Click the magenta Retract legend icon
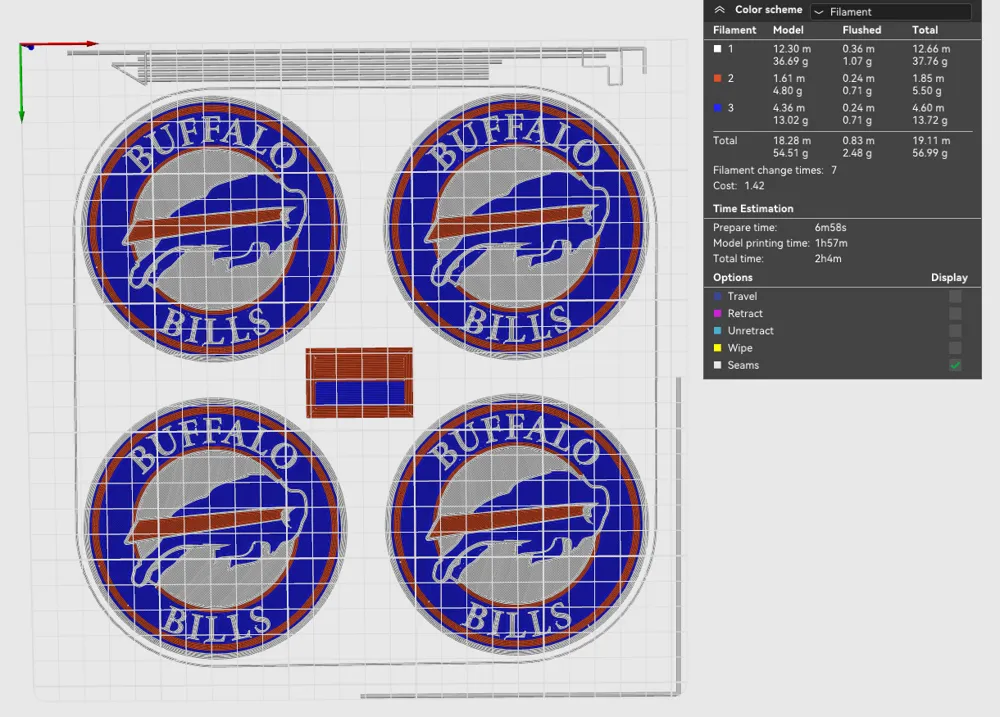 716,313
